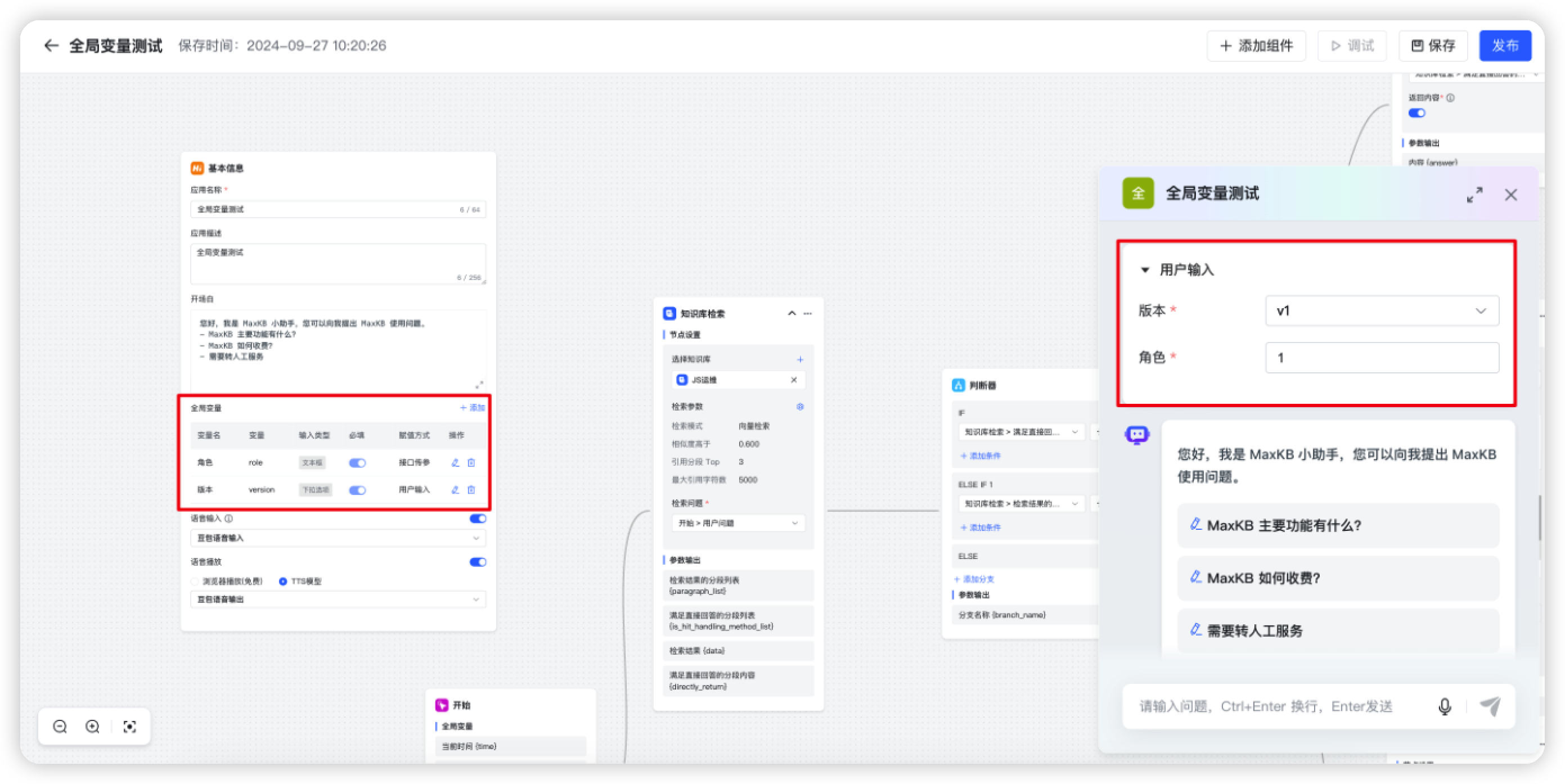Open the ELSE IF 1 condition dropdown
The width and height of the screenshot is (1565, 784).
pyautogui.click(x=1022, y=503)
